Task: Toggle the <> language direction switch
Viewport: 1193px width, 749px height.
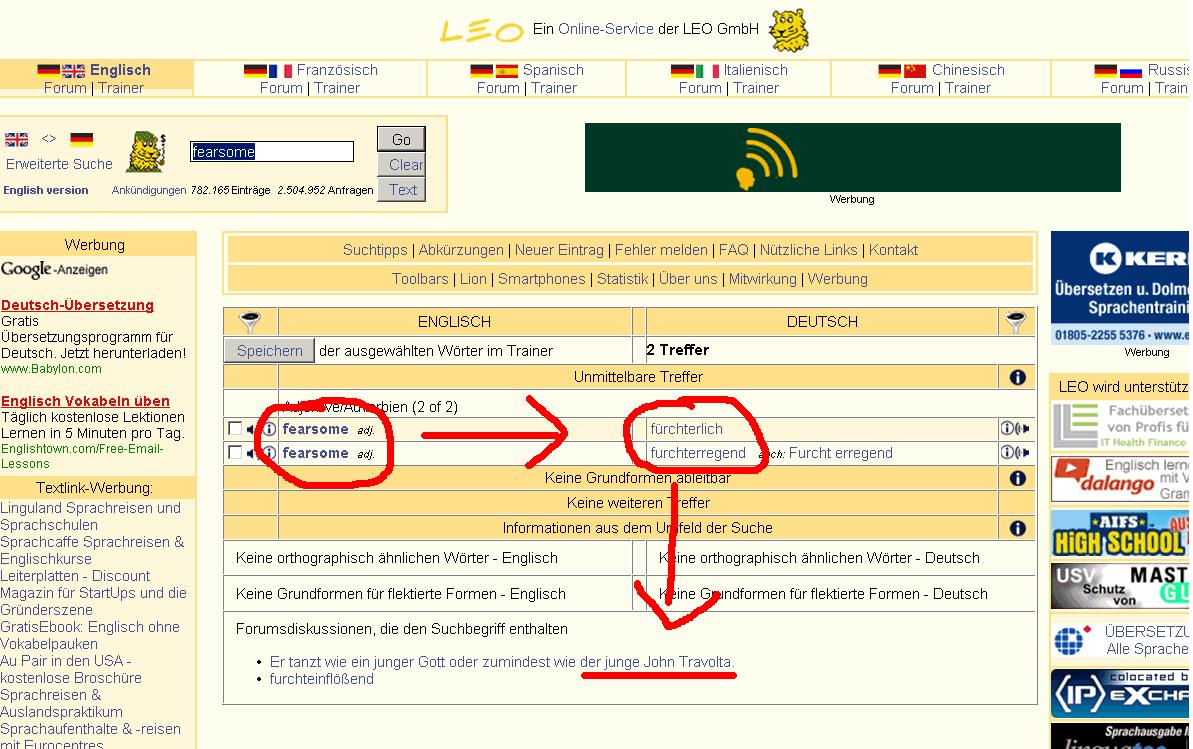Action: pyautogui.click(x=49, y=139)
